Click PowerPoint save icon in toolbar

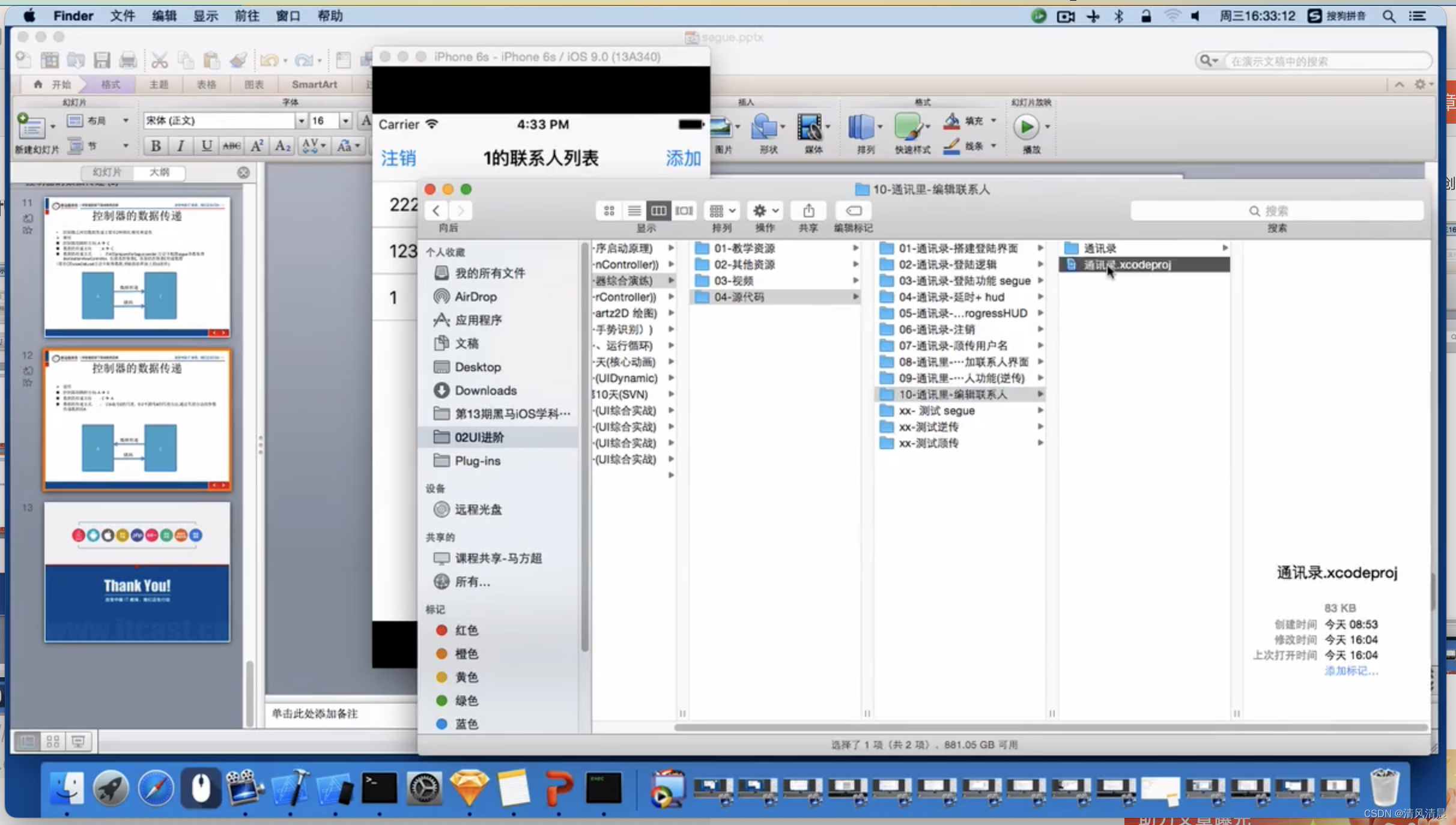[102, 60]
